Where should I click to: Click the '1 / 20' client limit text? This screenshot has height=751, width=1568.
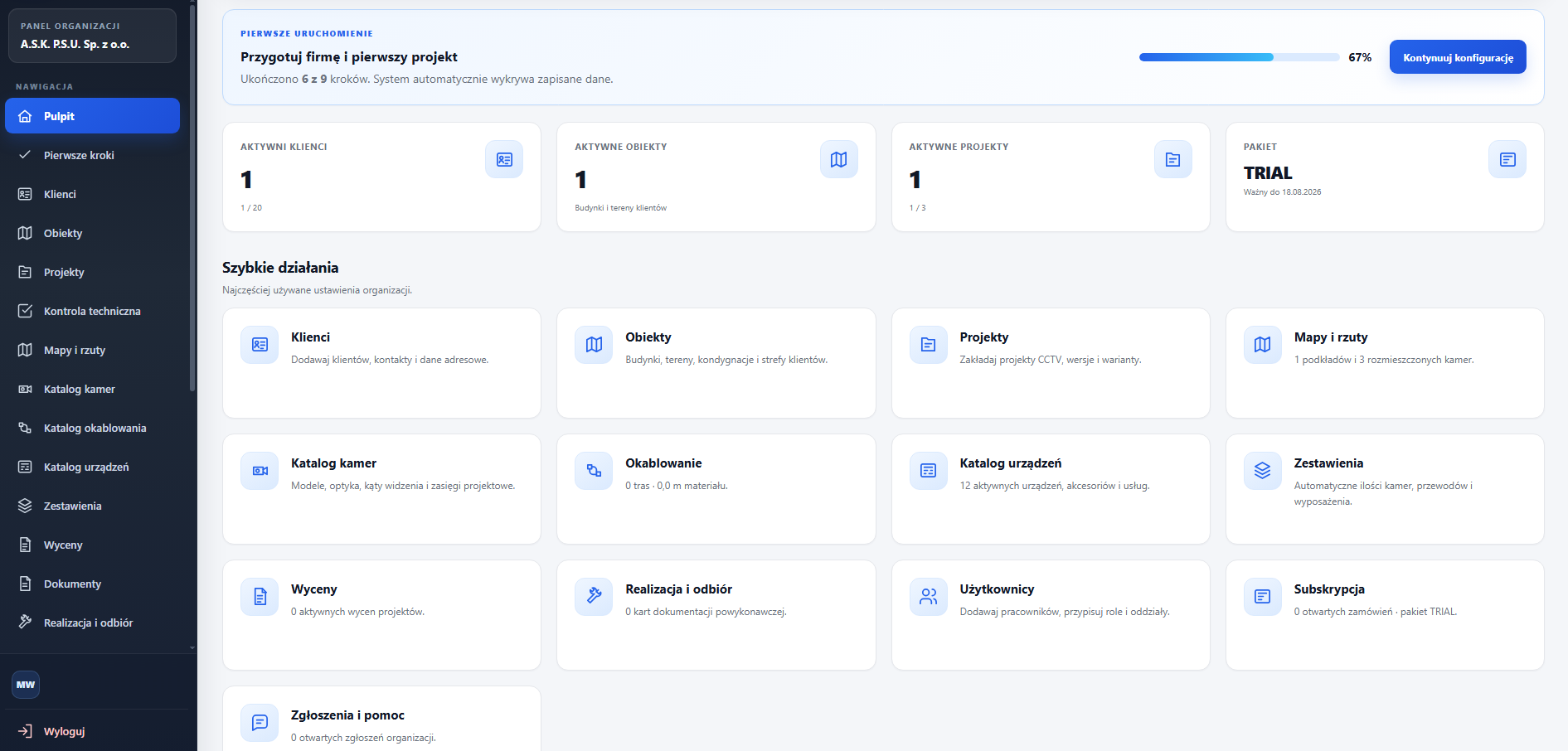click(251, 208)
